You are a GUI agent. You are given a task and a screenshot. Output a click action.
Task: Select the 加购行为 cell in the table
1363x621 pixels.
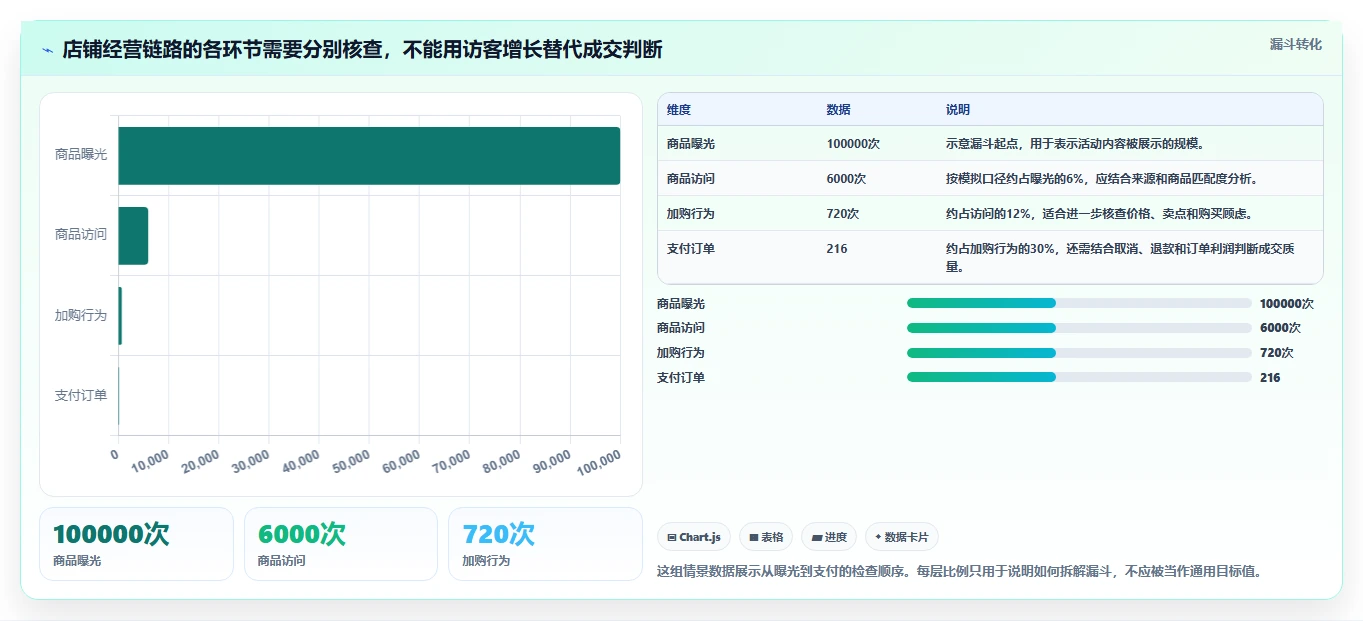coord(691,214)
